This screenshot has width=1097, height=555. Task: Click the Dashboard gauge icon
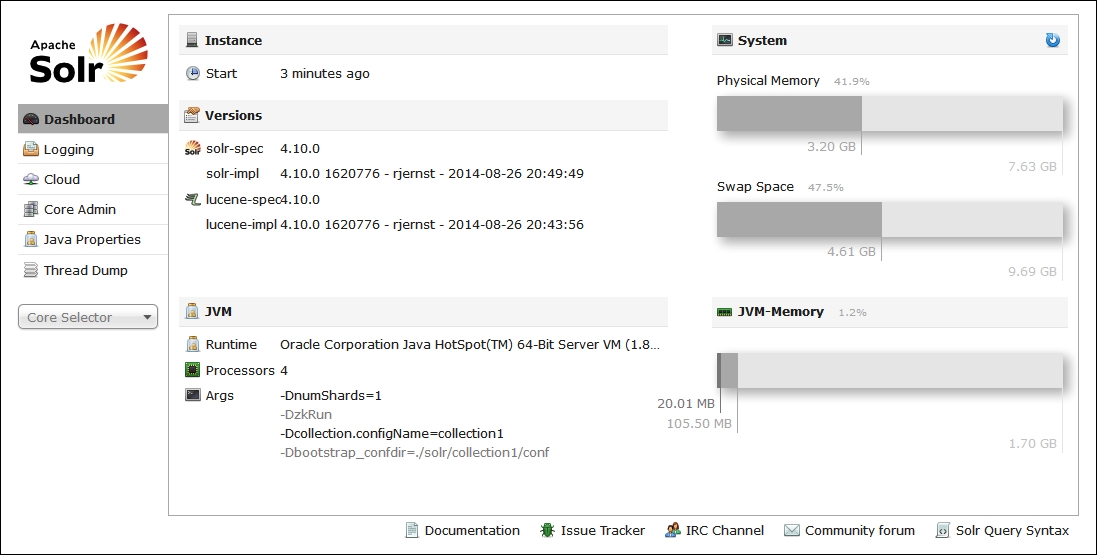pos(31,120)
